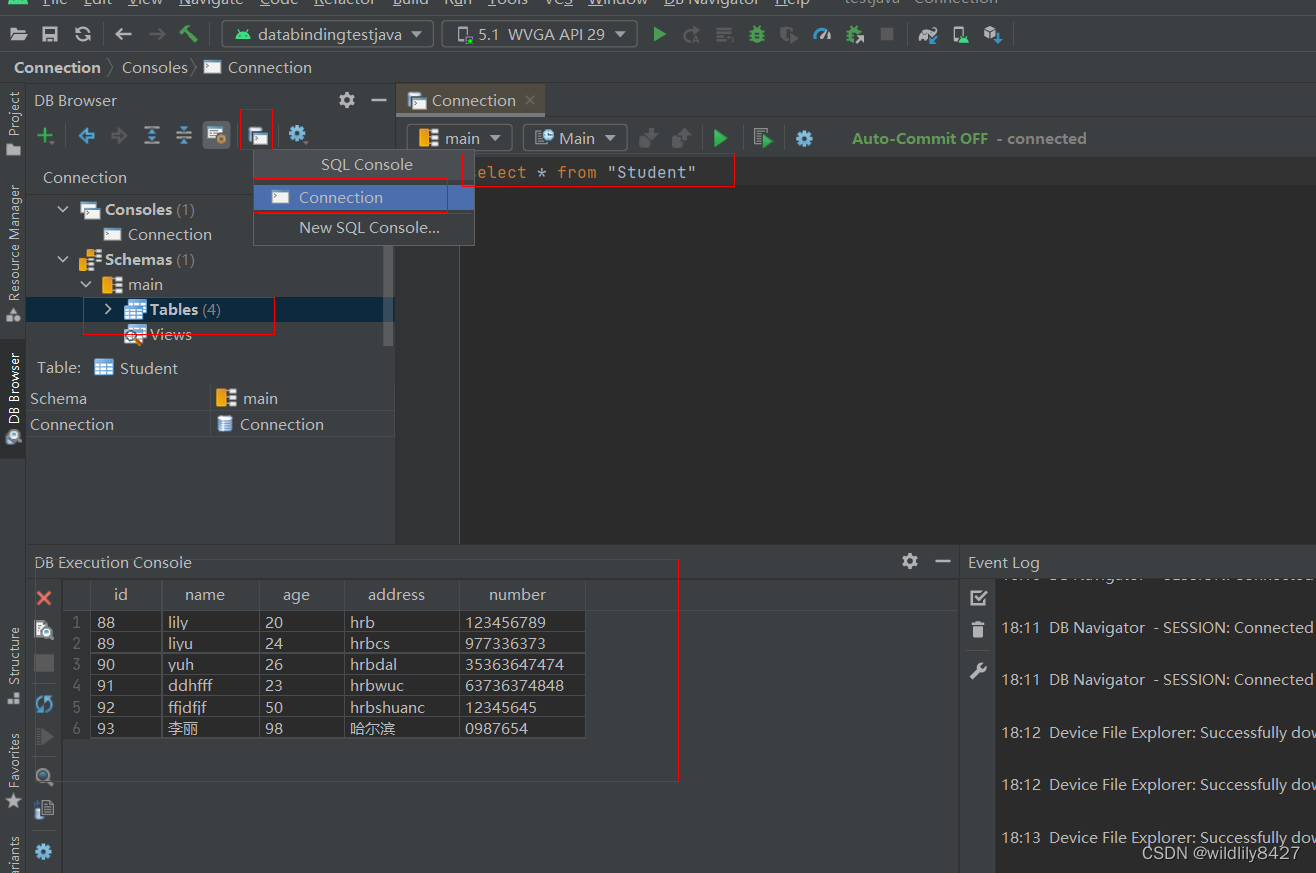The width and height of the screenshot is (1316, 873).
Task: Choose New SQL Console... menu entry
Action: click(363, 227)
